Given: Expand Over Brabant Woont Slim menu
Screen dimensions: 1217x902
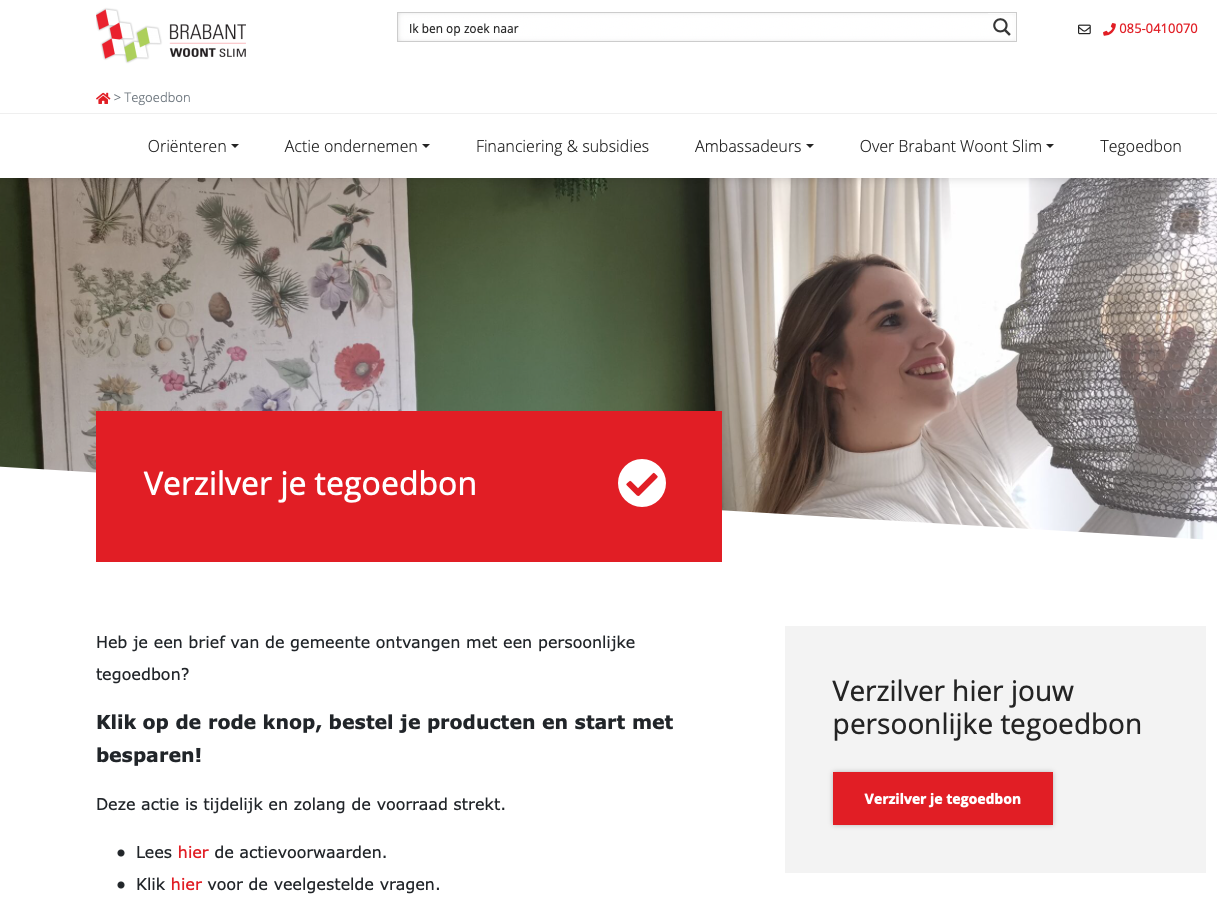Looking at the screenshot, I should coord(957,146).
